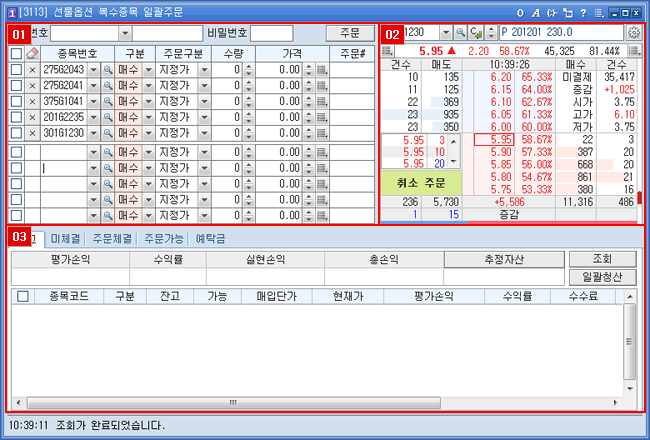Screen dimensions: 650x440
Task: Remove row 27562043 with its X icon
Action: (x=32, y=69)
